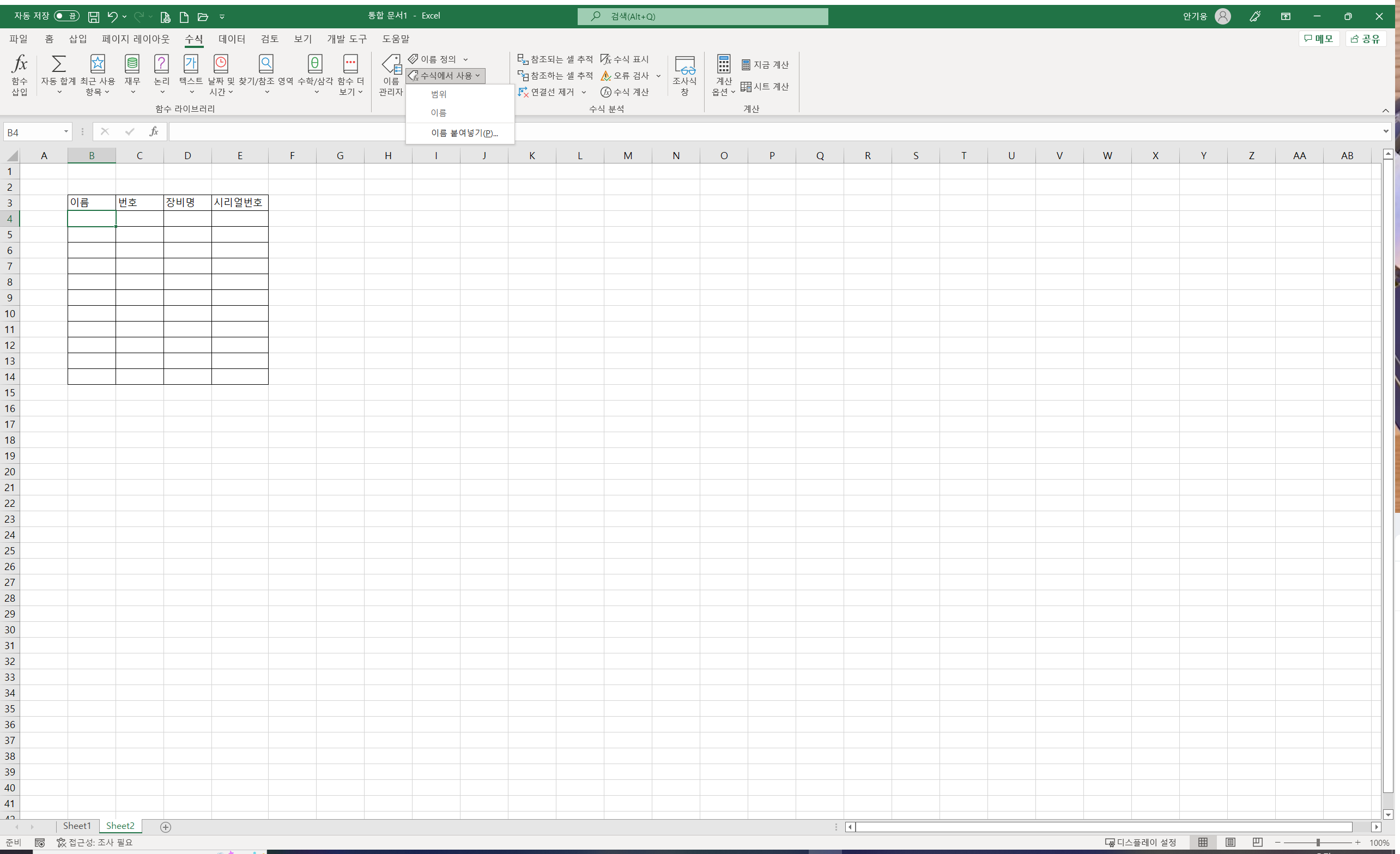Open the AutoSum (자동 합계) sigma icon
Image resolution: width=1400 pixels, height=854 pixels.
point(58,64)
